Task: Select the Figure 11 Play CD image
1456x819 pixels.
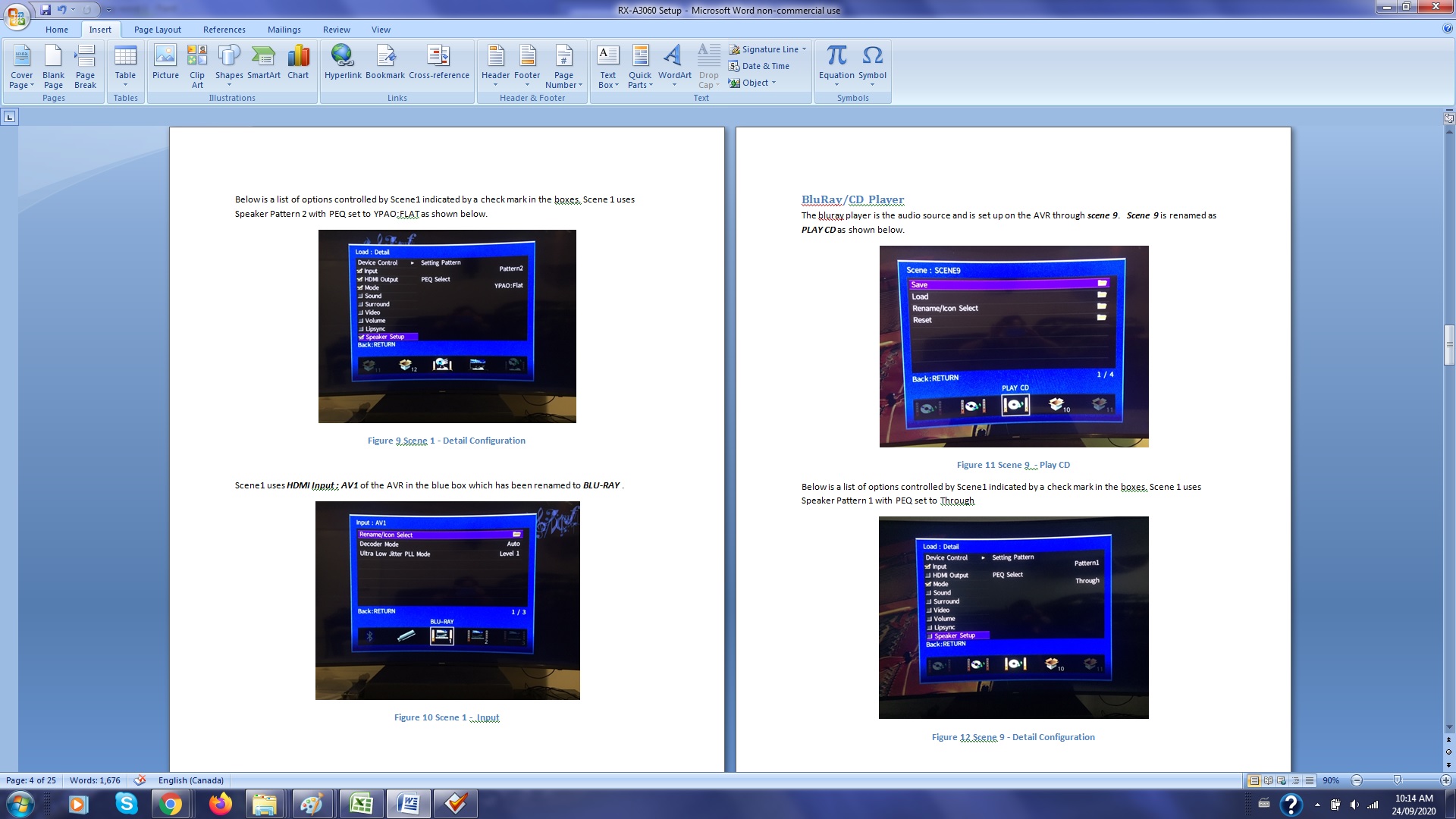Action: coord(1014,347)
